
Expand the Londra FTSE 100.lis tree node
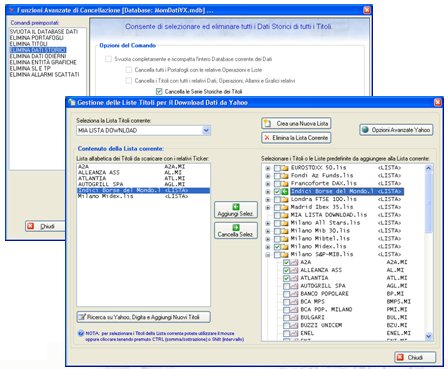point(268,199)
